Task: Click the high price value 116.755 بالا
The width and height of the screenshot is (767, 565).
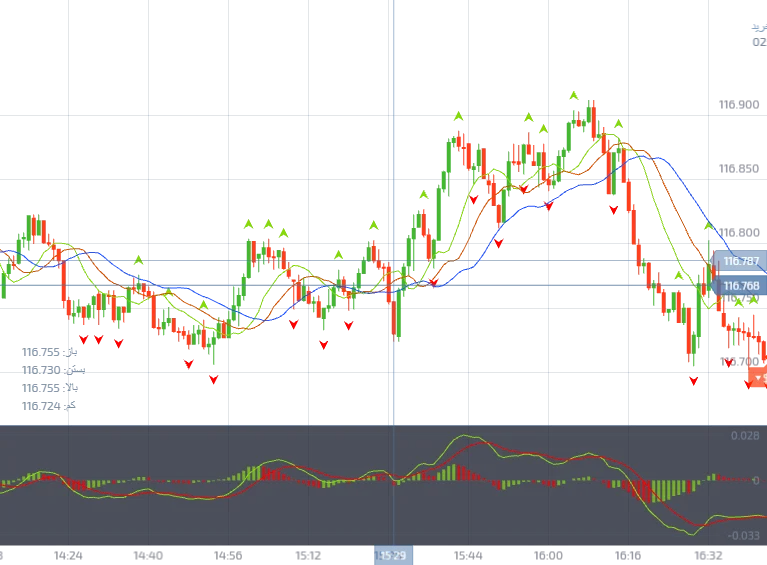Action: tap(50, 388)
